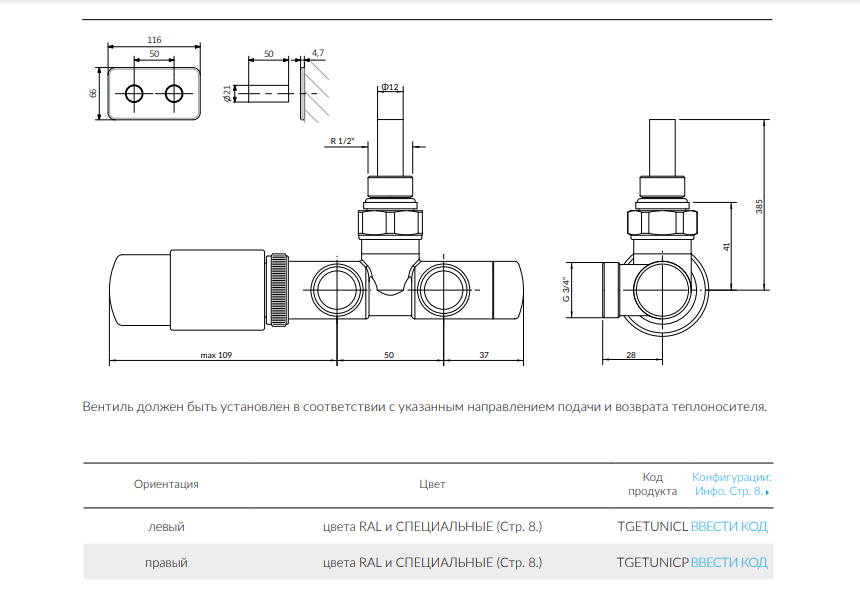The image size is (860, 614).
Task: Click the ВВЕСТИ КОД link in правый row
Action: coord(729,563)
